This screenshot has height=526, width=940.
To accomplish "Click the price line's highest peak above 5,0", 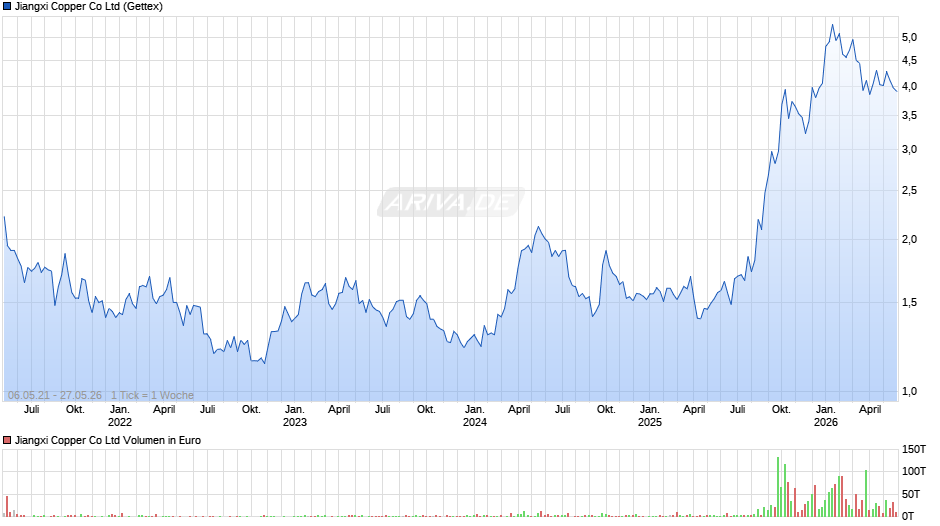I will tap(832, 25).
